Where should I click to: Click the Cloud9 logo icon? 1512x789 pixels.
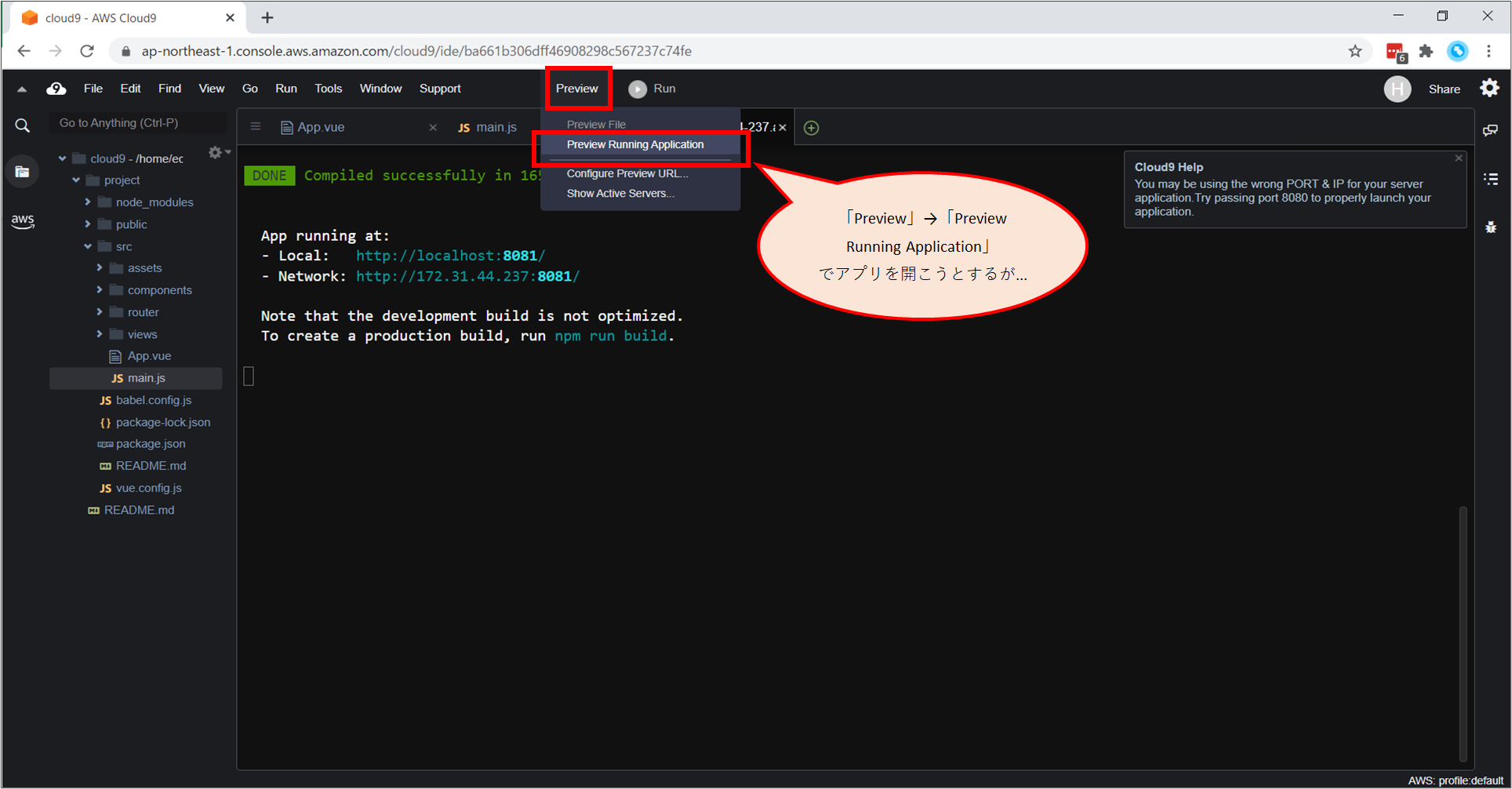(x=56, y=89)
